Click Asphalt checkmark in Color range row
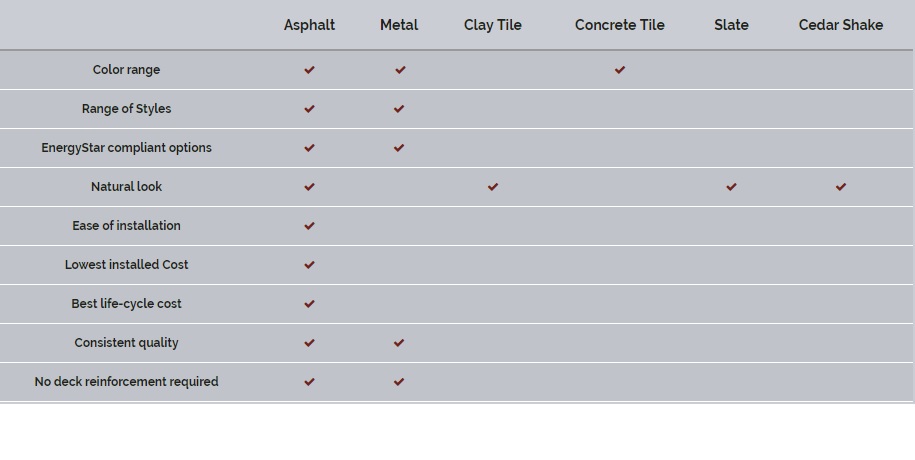Viewport: 915px width, 460px height. point(309,70)
